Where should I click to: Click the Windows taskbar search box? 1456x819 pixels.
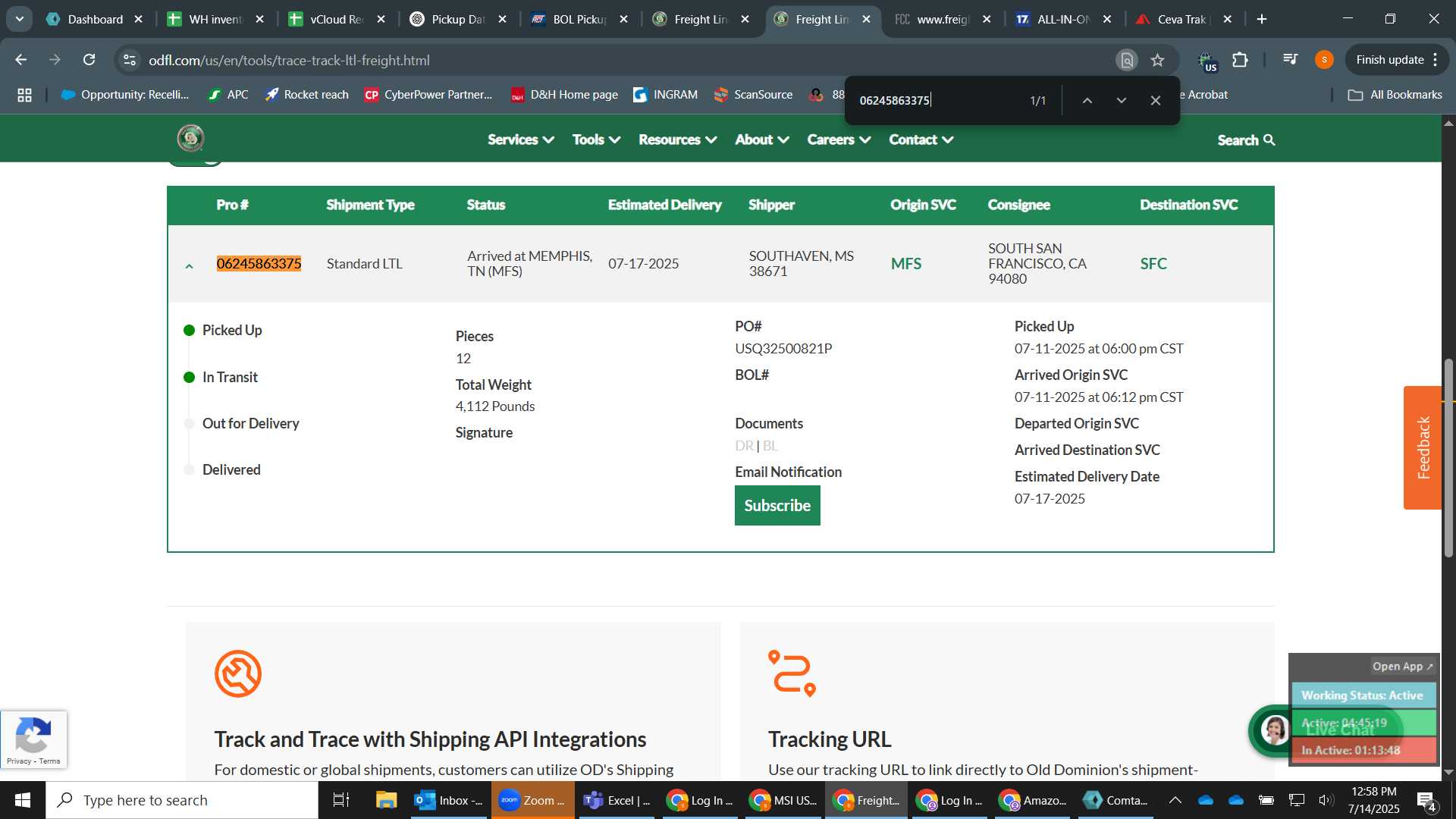point(182,800)
